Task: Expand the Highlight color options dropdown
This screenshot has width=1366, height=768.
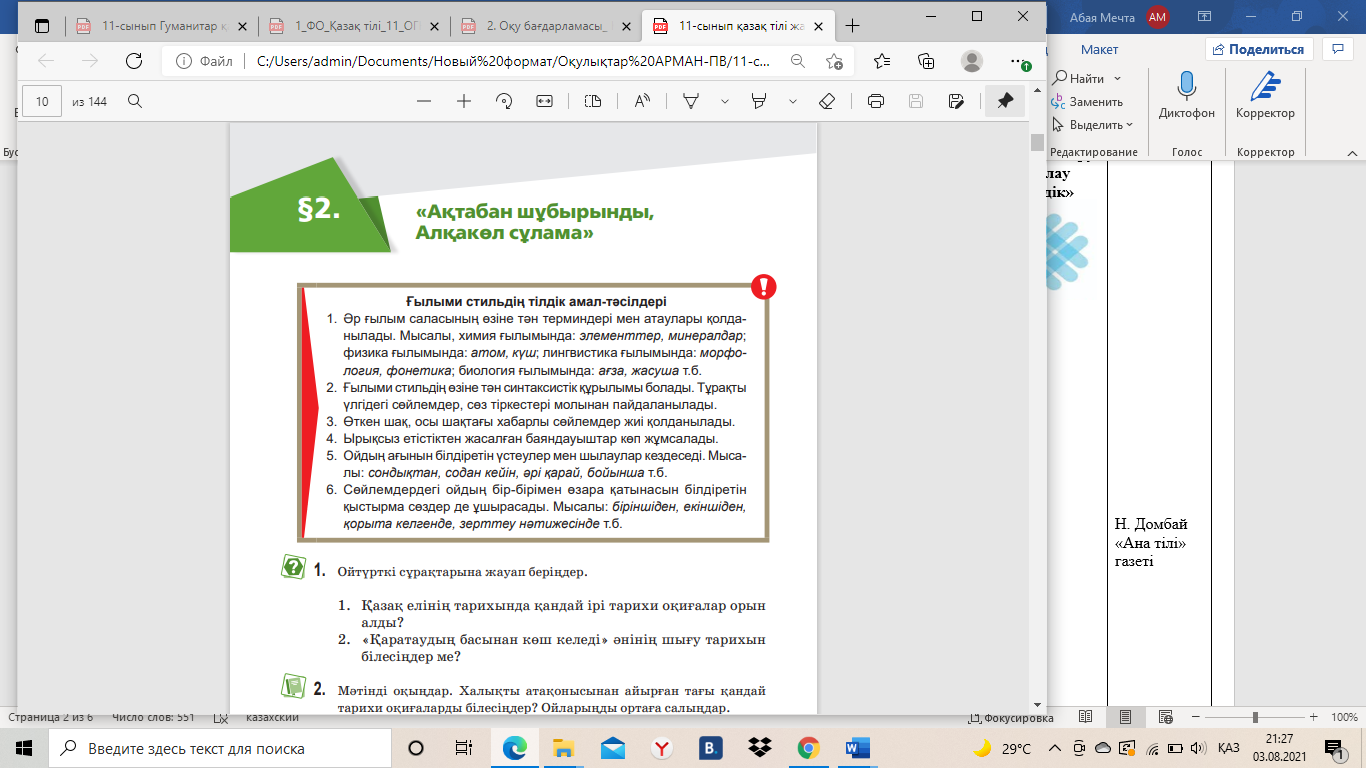Action: click(x=793, y=101)
